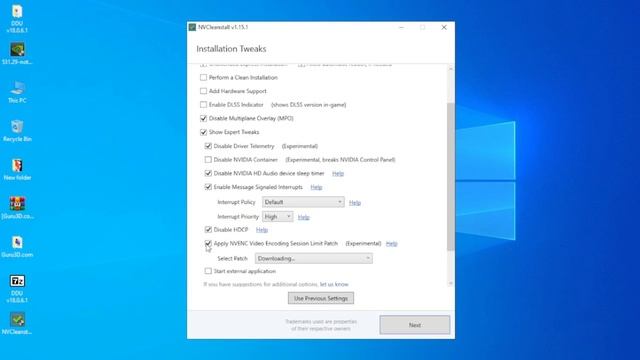Open the 7z DDU v18.0.6.1 archive icon
The height and width of the screenshot is (360, 640).
[x=17, y=289]
